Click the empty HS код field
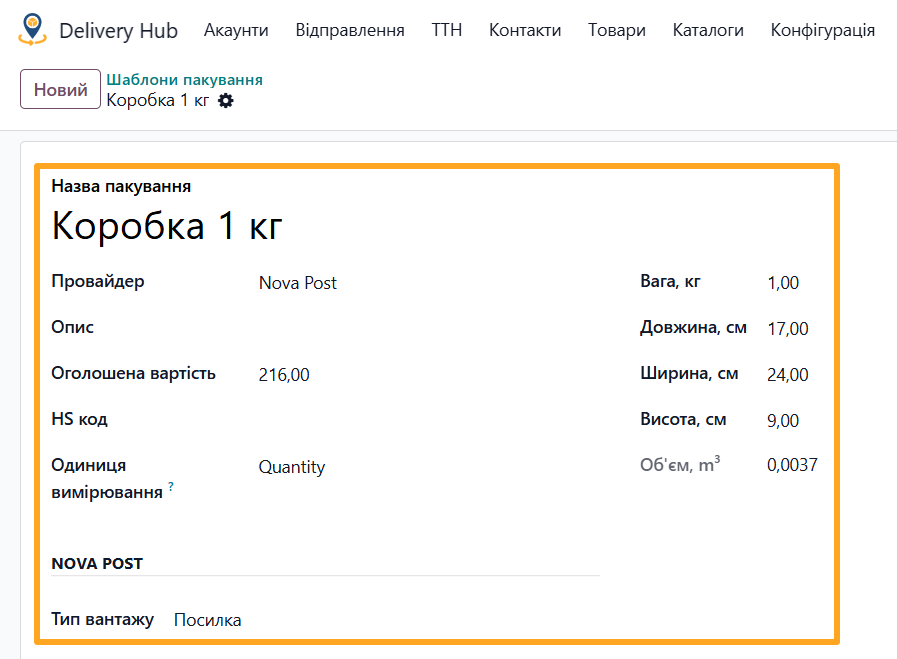The image size is (897, 659). 429,420
